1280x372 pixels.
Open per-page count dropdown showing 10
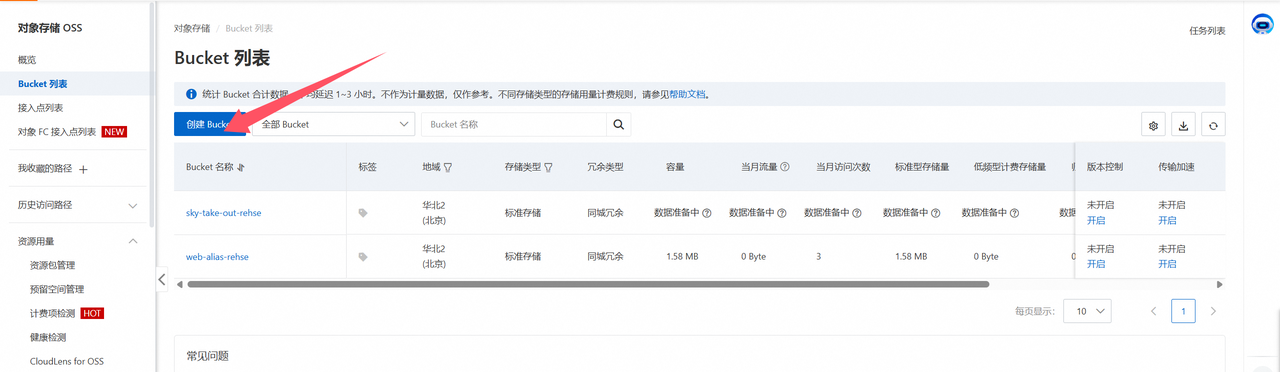click(x=1087, y=311)
